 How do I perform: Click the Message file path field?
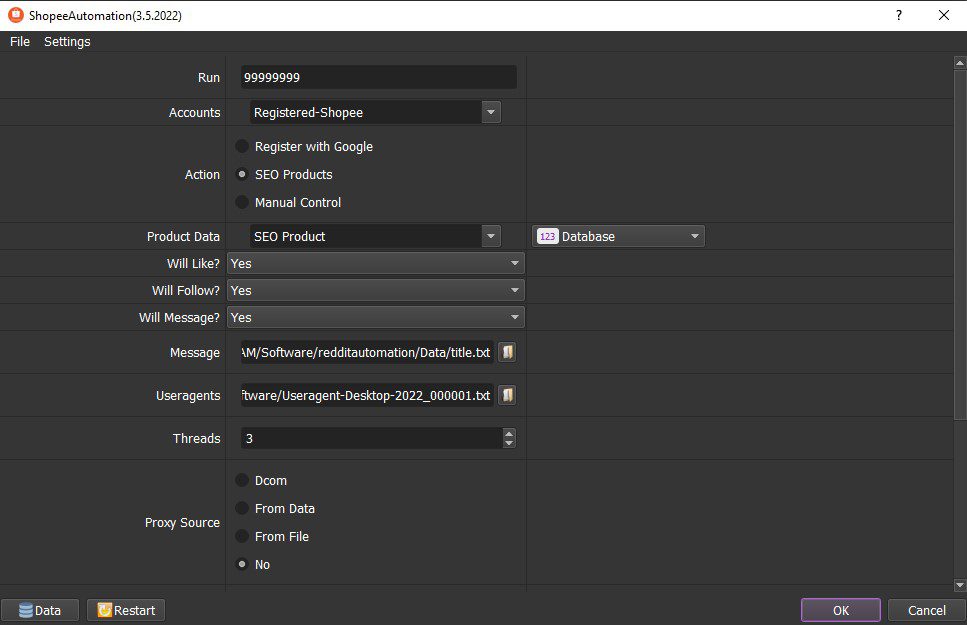click(x=367, y=352)
